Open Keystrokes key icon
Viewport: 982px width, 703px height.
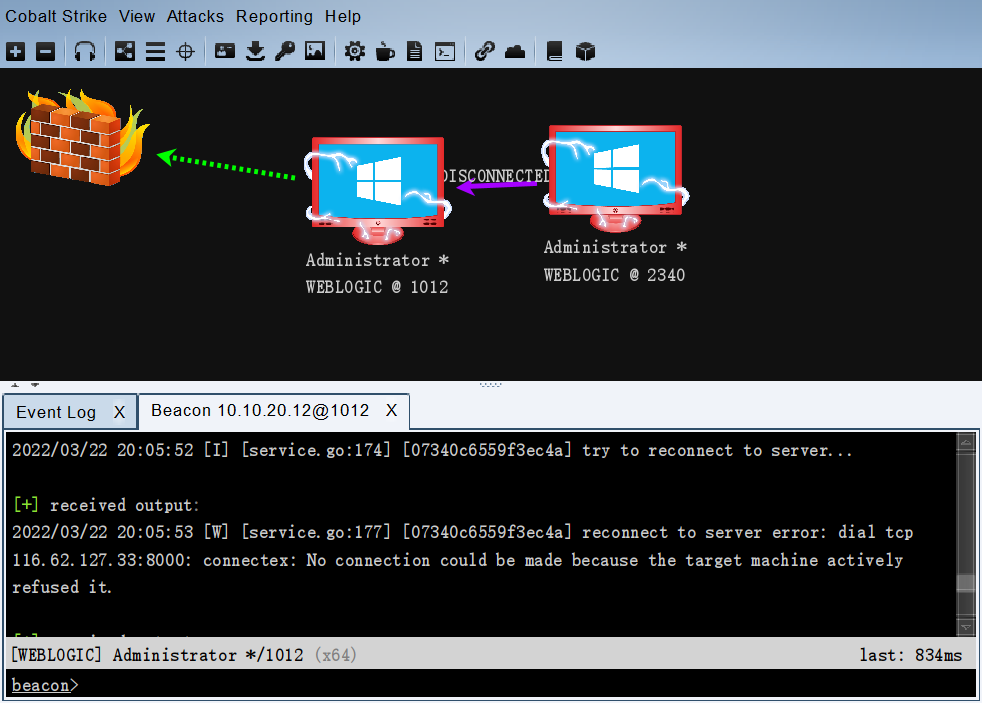285,51
